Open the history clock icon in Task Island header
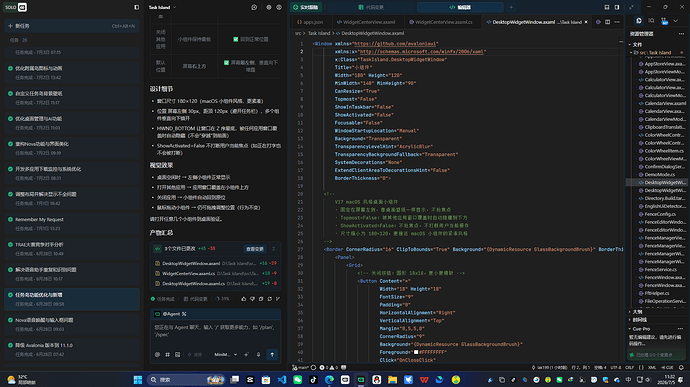690x387 pixels. [254, 7]
